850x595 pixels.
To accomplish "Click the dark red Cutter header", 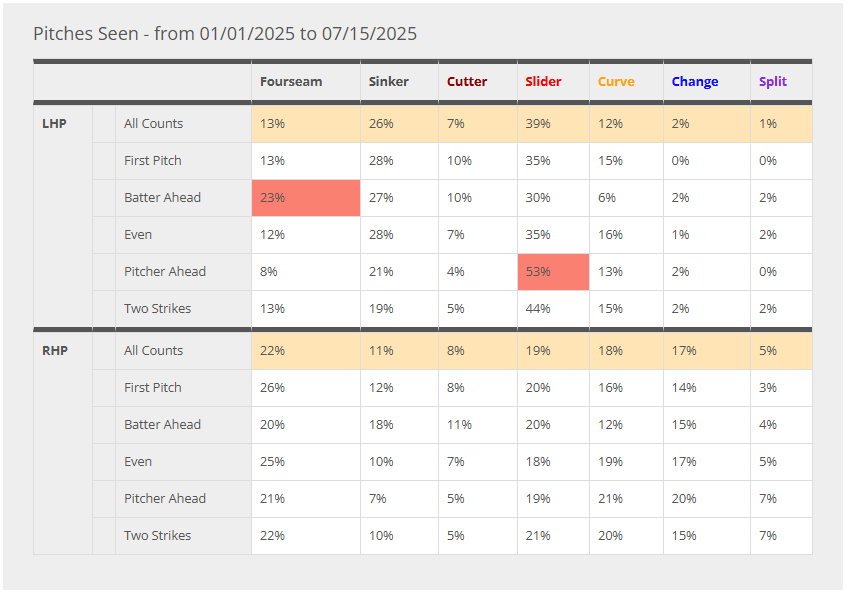I will point(467,82).
